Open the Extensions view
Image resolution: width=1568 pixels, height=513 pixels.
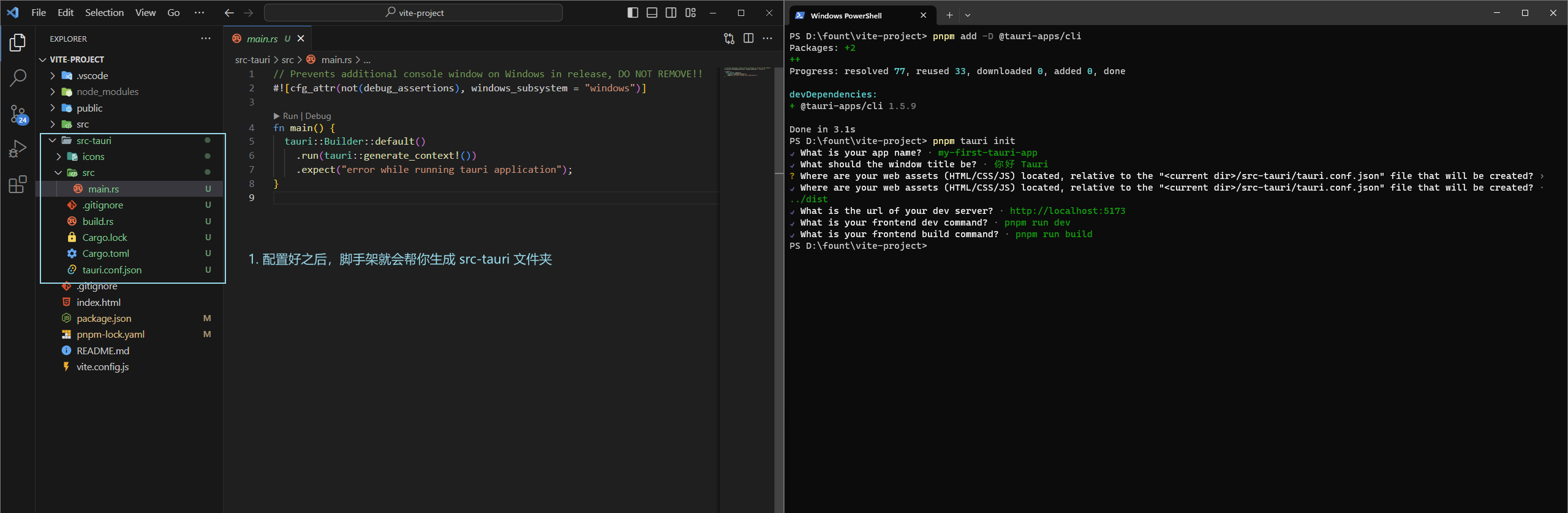pos(18,184)
